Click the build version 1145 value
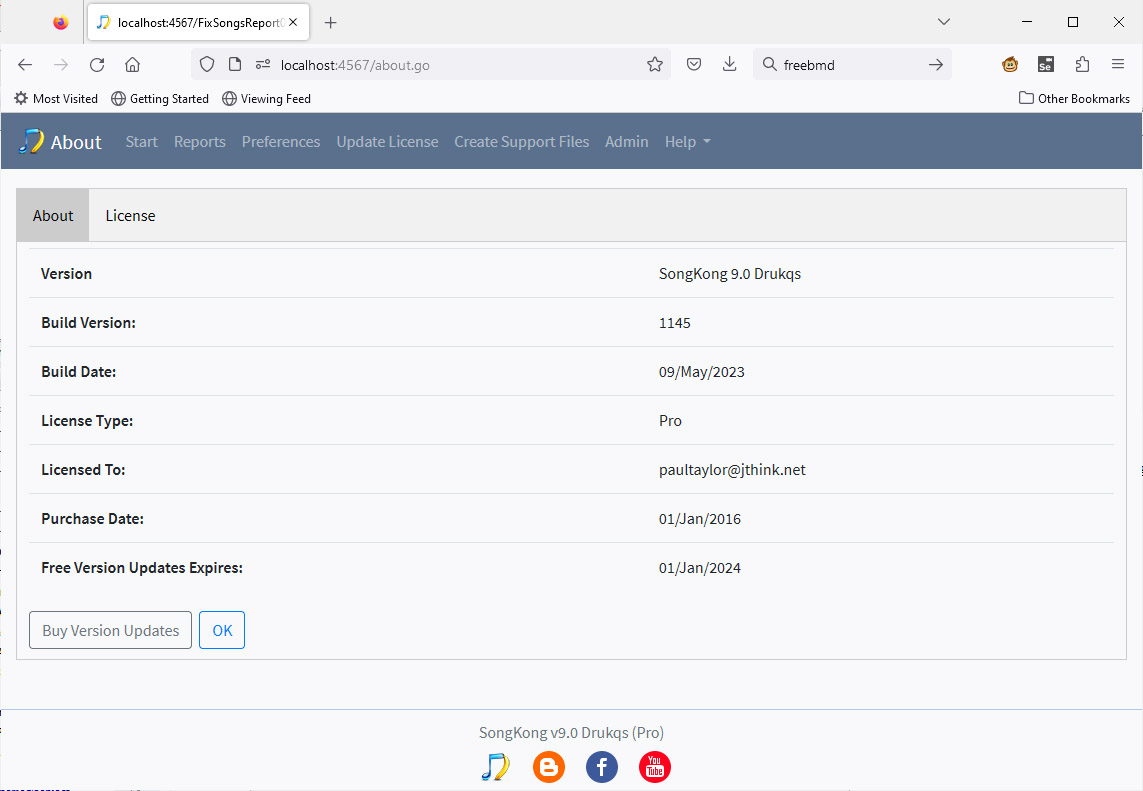The height and width of the screenshot is (791, 1143). (674, 323)
